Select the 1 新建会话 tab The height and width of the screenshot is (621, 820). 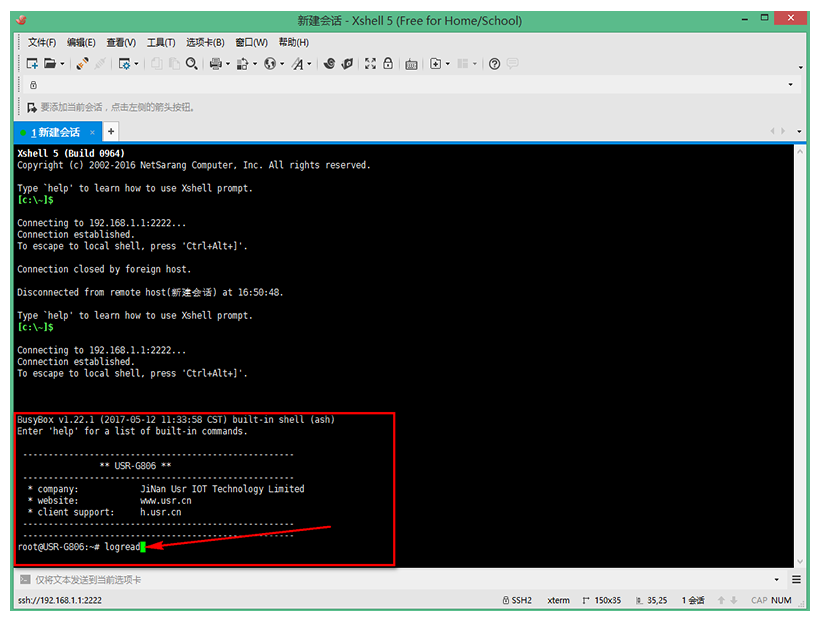click(55, 132)
